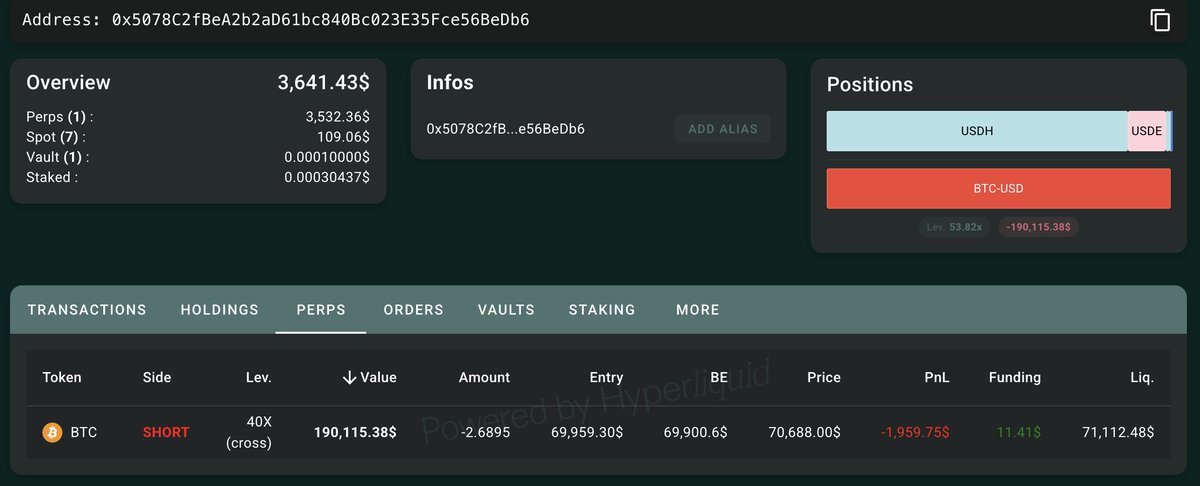The width and height of the screenshot is (1200, 486).
Task: Click the Funding column header
Action: click(1014, 378)
